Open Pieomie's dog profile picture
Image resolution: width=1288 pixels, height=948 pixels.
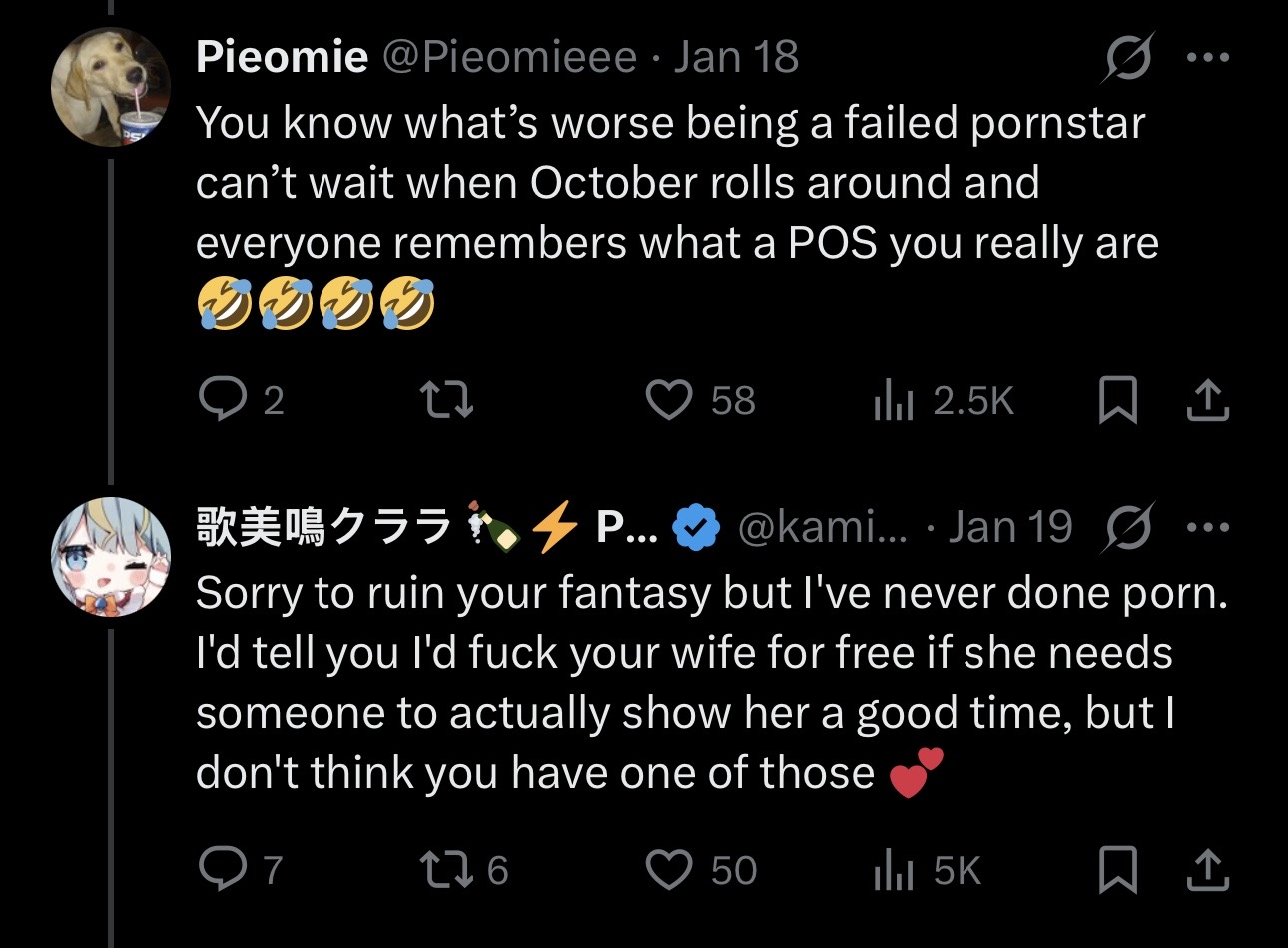point(111,87)
